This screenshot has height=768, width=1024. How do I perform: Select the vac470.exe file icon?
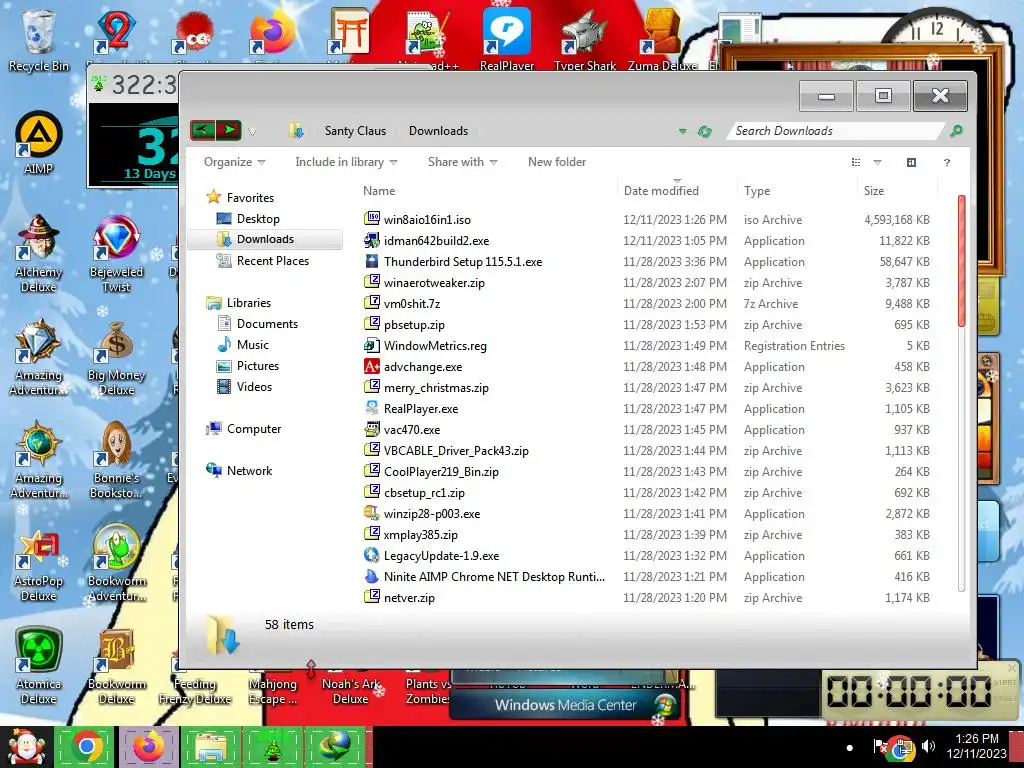[x=372, y=429]
